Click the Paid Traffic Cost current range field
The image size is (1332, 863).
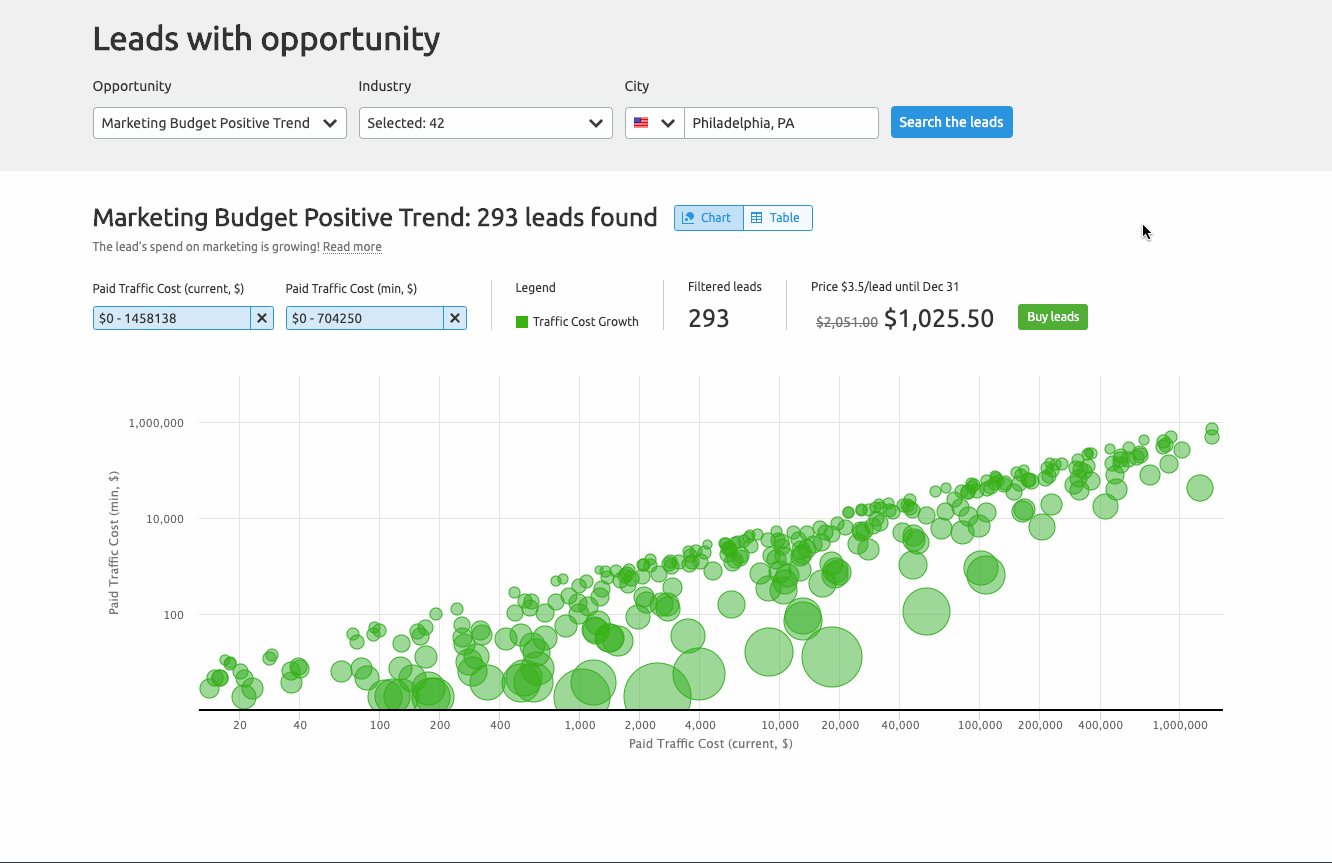171,318
